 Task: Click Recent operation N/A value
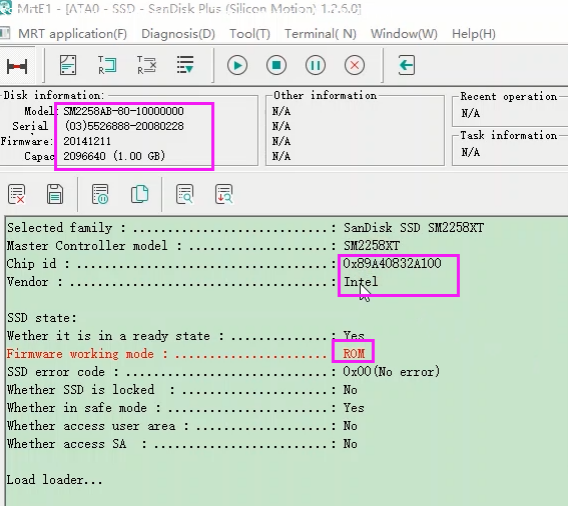(x=470, y=113)
